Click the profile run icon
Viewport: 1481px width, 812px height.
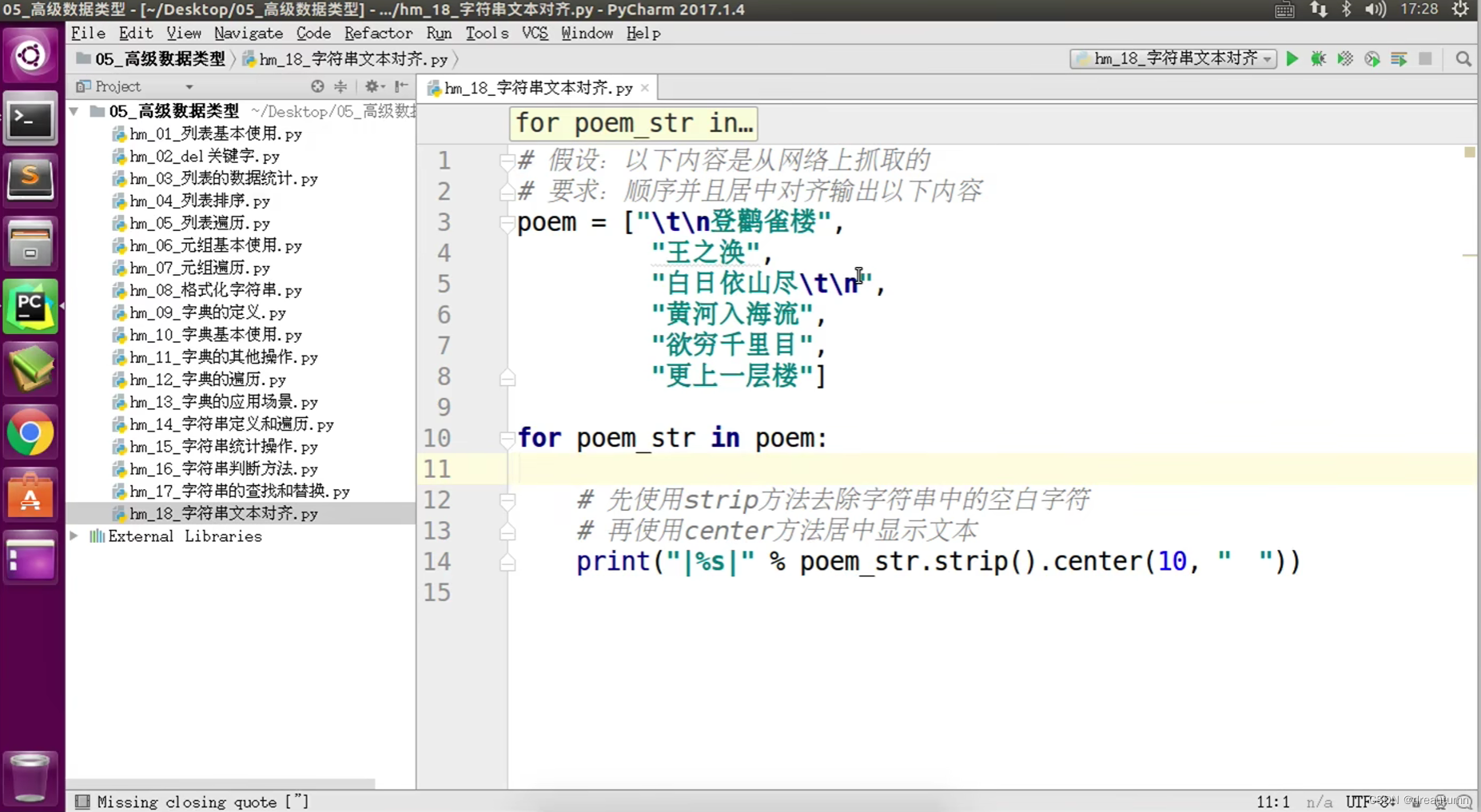(x=1372, y=59)
